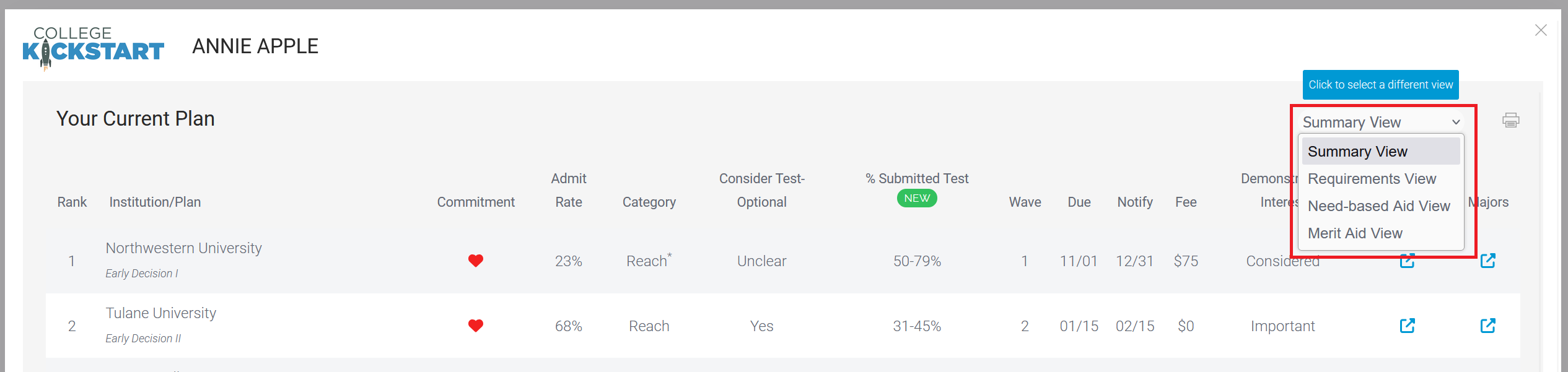Screen dimensions: 1568x372
Task: Click the Institution/Plan column header
Action: pyautogui.click(x=155, y=202)
